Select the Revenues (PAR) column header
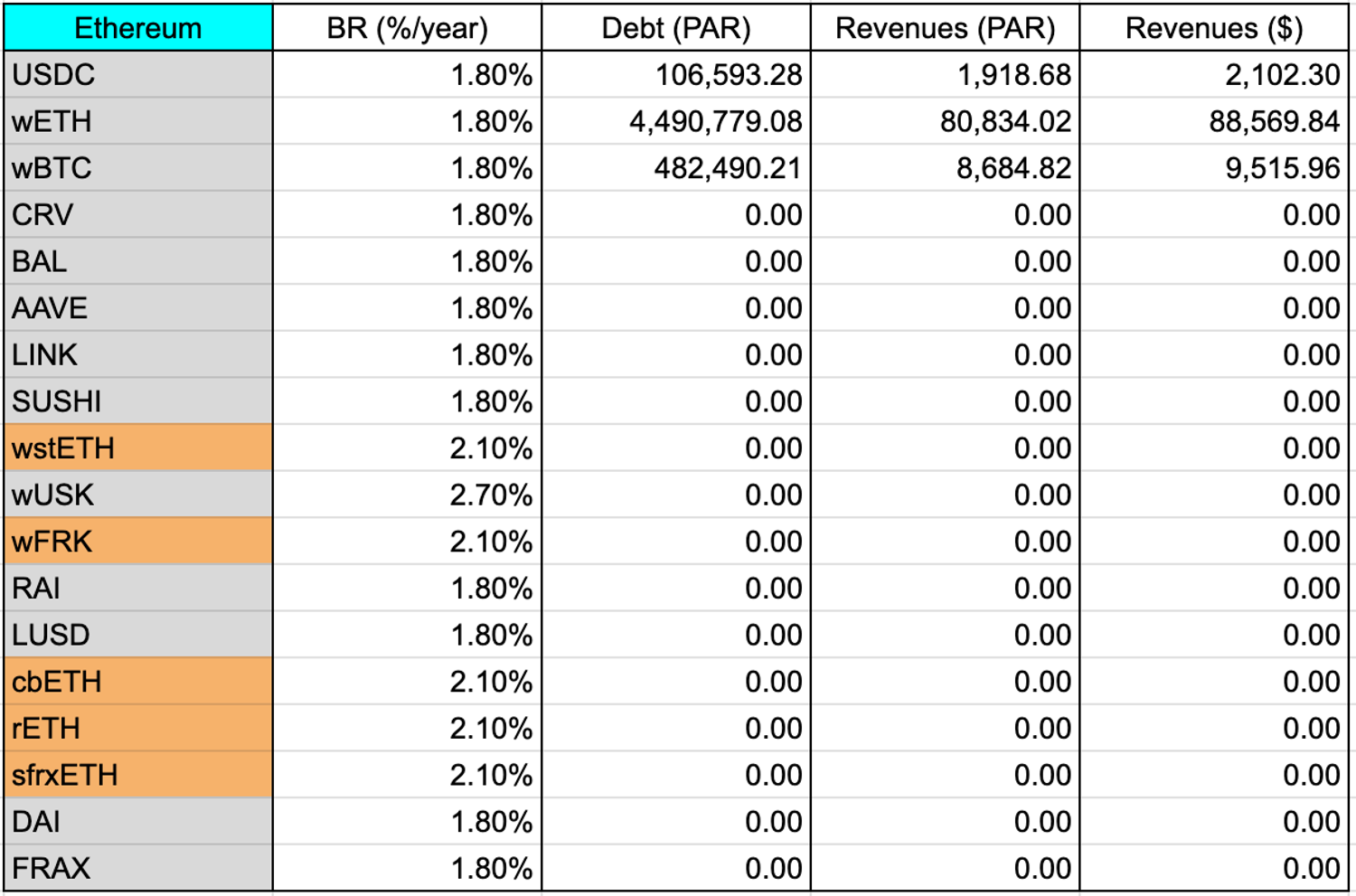 (x=946, y=27)
